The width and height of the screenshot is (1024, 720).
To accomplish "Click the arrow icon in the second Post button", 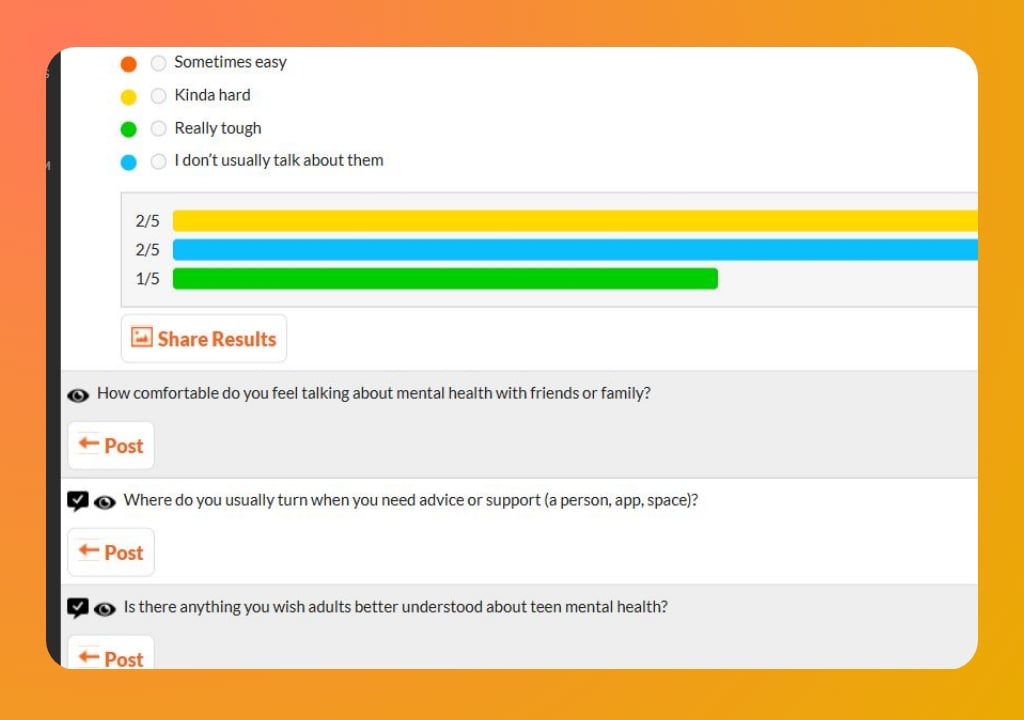I will (91, 551).
